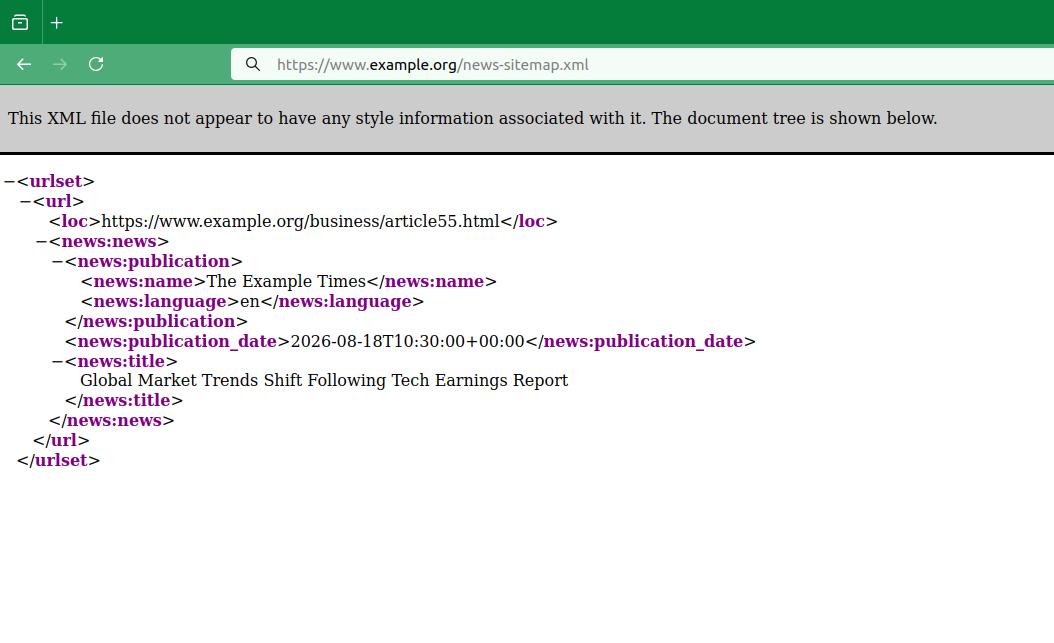
Task: Click the opening news:publication_date tag
Action: click(177, 341)
